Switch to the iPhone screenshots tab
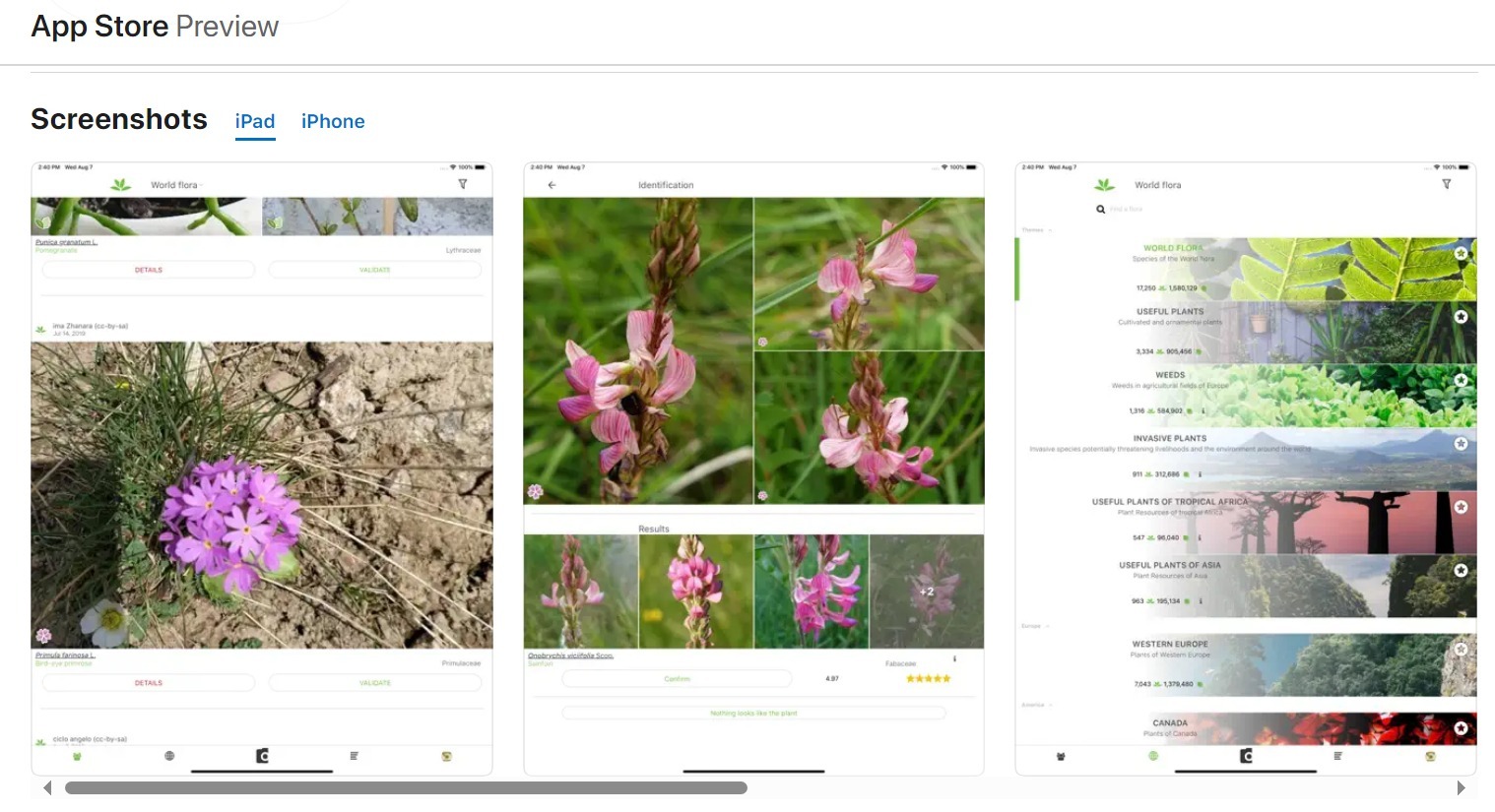Image resolution: width=1495 pixels, height=812 pixels. 332,121
